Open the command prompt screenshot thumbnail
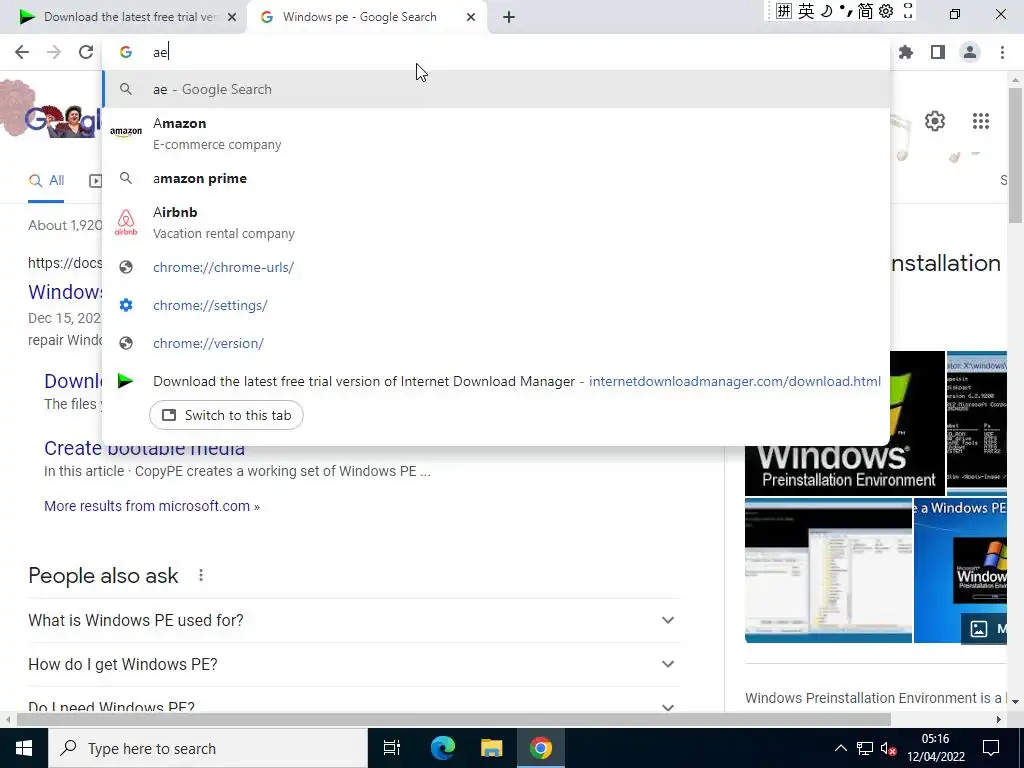 [976, 424]
